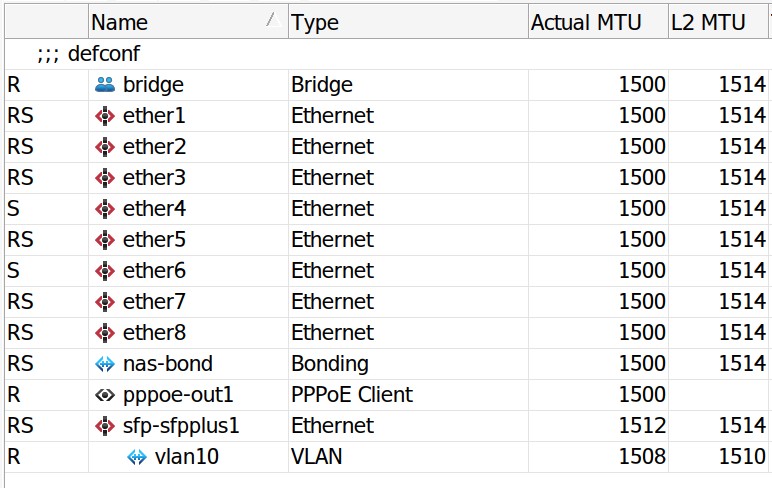Sort by the Type column header
772x488 pixels.
pyautogui.click(x=315, y=22)
